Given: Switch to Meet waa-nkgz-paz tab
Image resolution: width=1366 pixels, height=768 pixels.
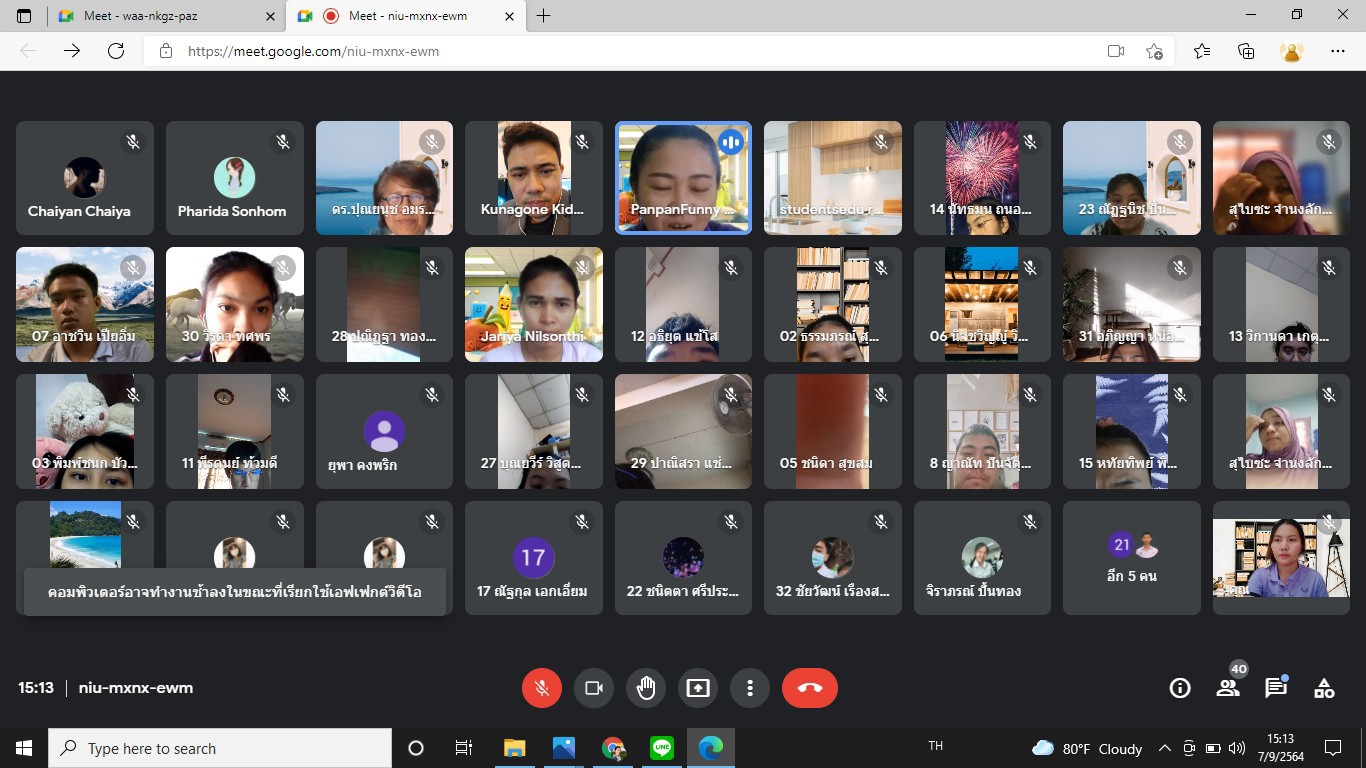Looking at the screenshot, I should click(167, 16).
